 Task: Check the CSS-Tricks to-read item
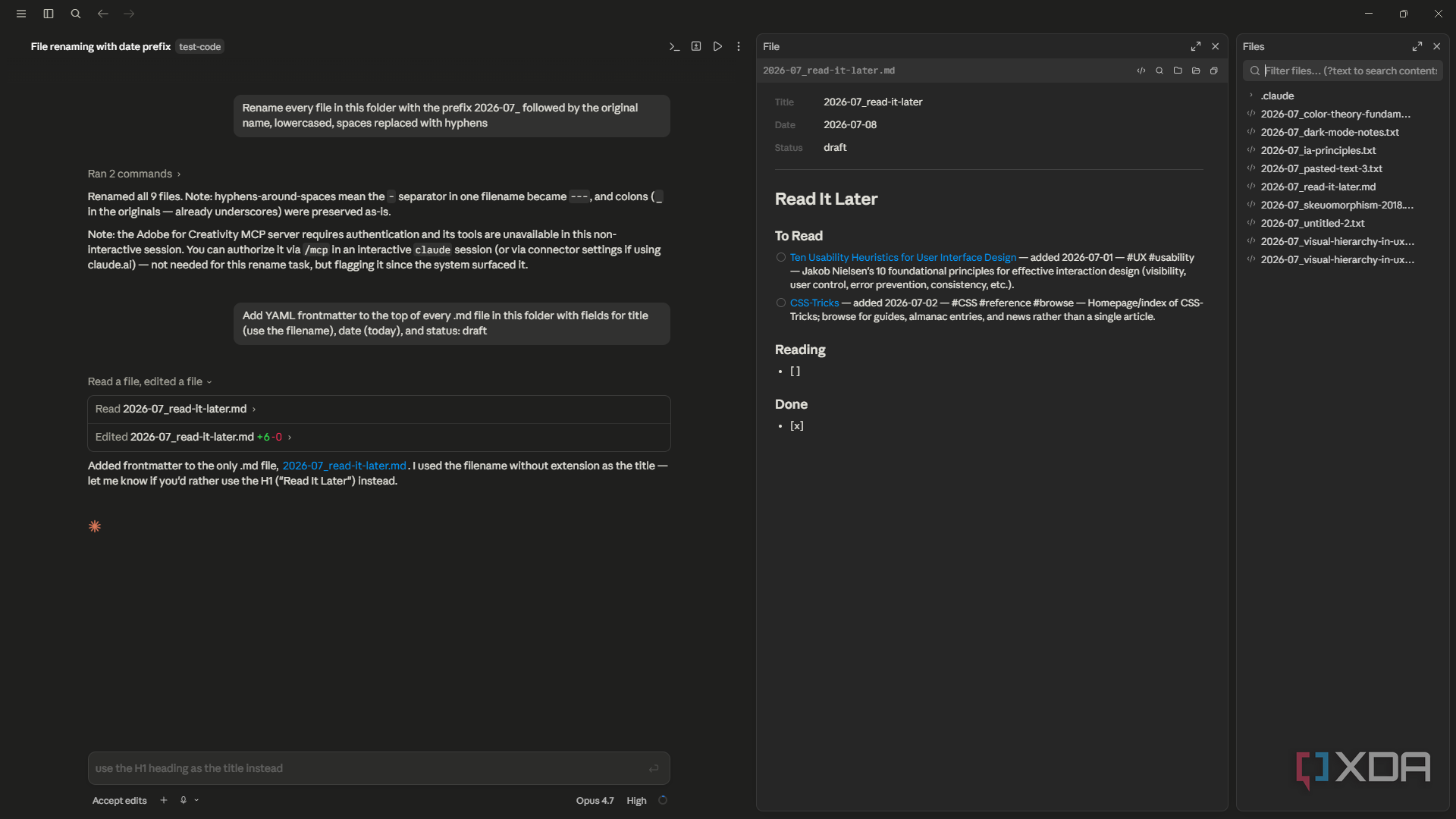pyautogui.click(x=781, y=303)
